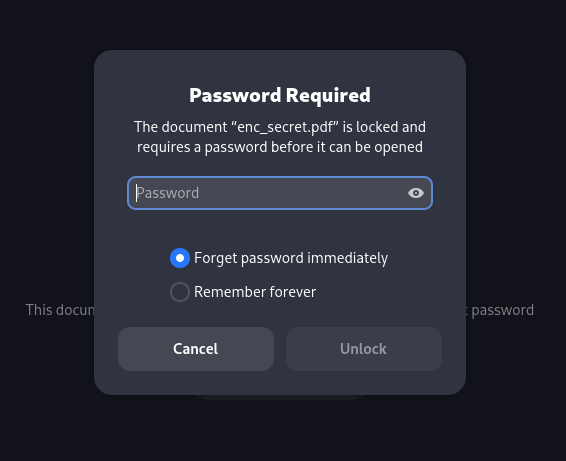Click the "Remember forever" label text

(255, 292)
